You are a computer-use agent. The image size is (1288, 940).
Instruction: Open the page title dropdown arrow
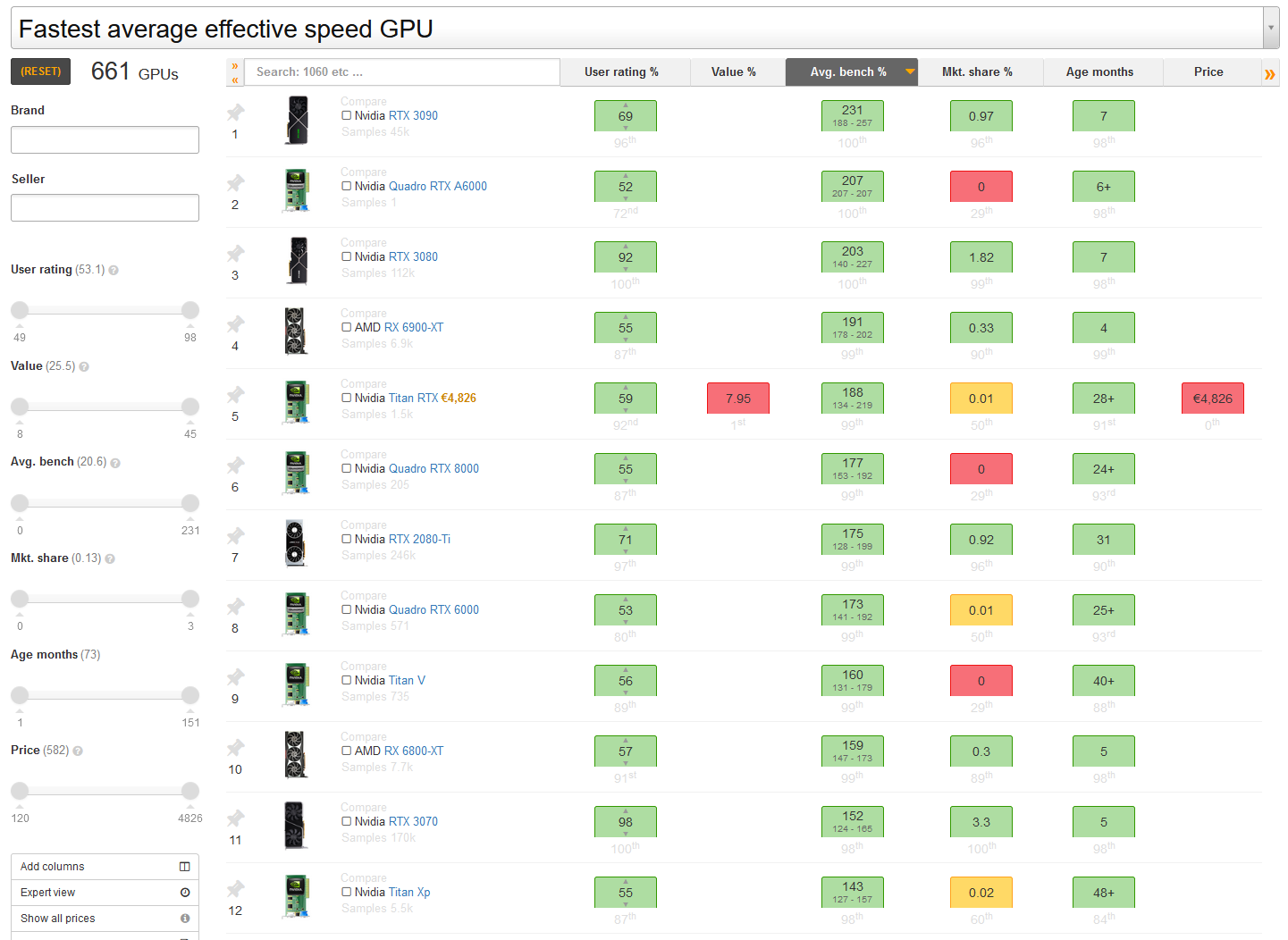[1271, 29]
